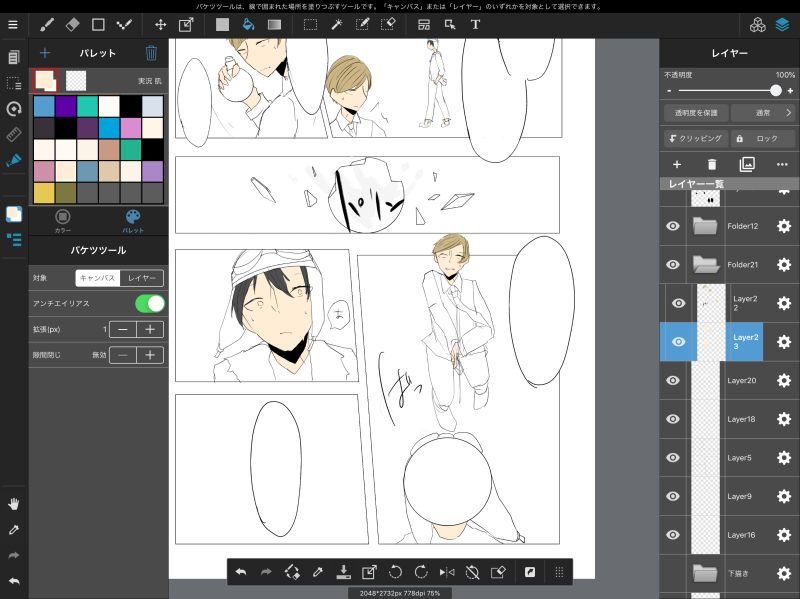Open settings gear for Folder12

click(784, 226)
